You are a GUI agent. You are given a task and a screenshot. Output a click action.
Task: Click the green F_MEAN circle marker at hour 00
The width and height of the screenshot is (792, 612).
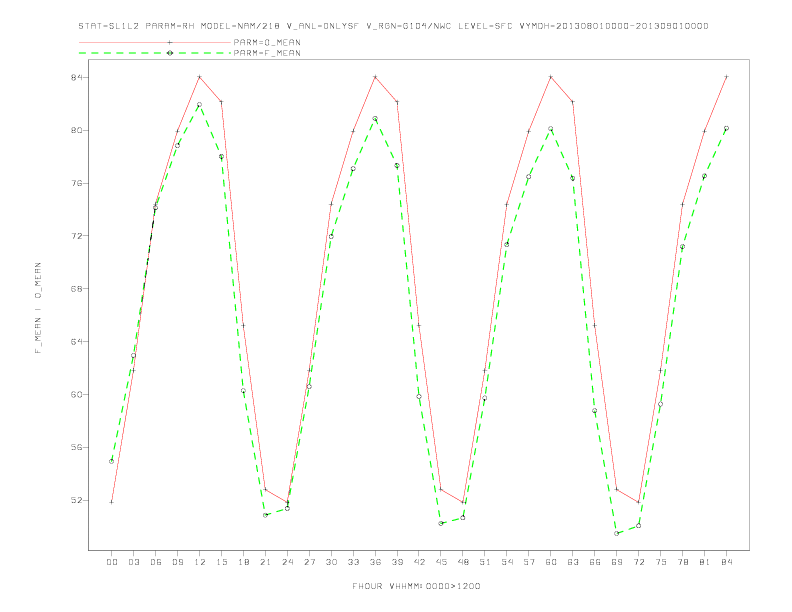[x=112, y=461]
